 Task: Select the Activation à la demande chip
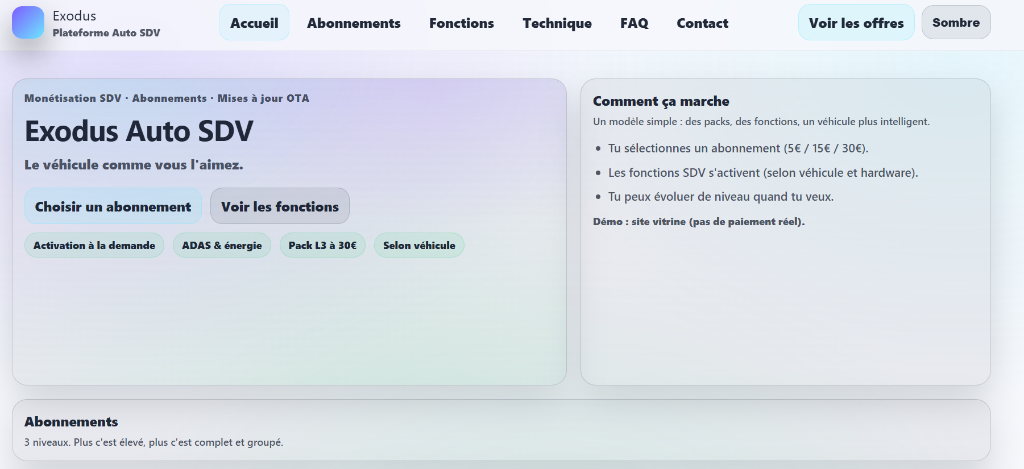tap(94, 245)
